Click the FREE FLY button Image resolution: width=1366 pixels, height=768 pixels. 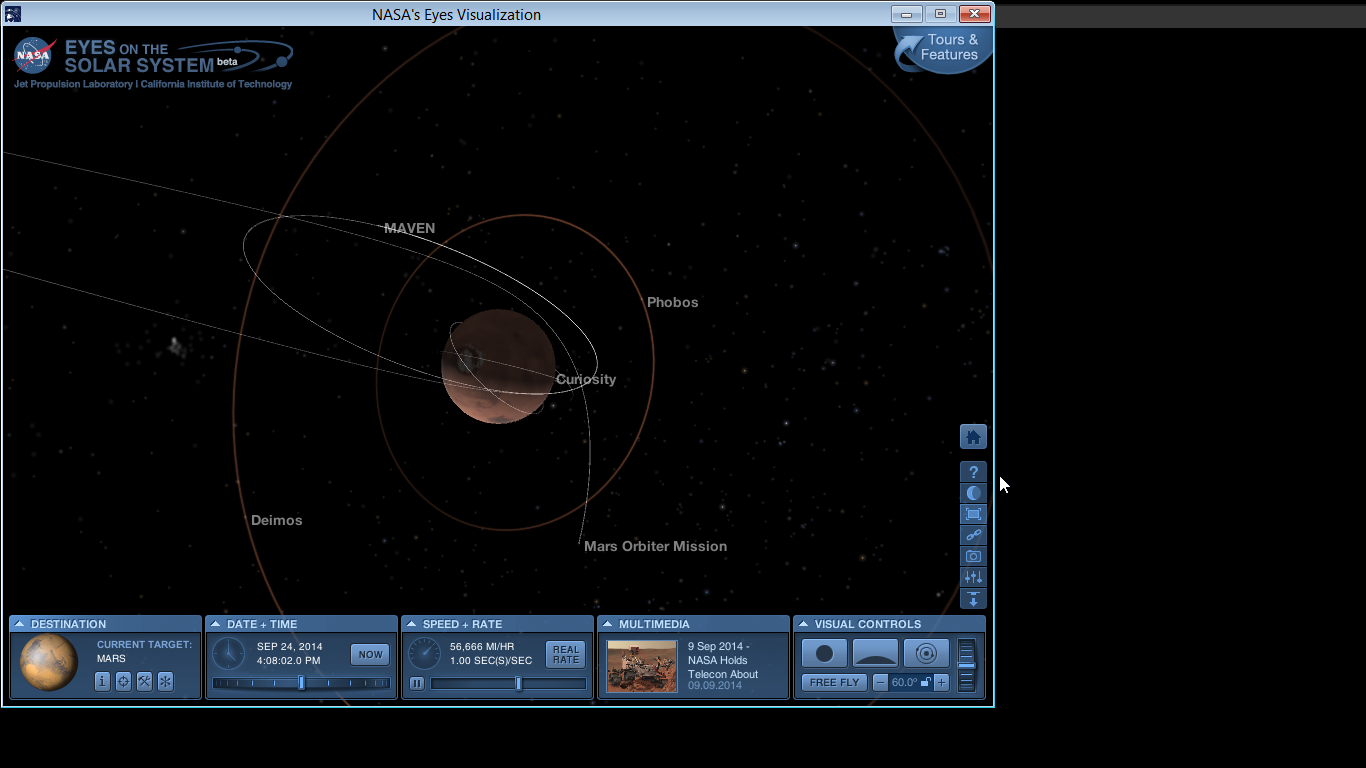pyautogui.click(x=834, y=683)
